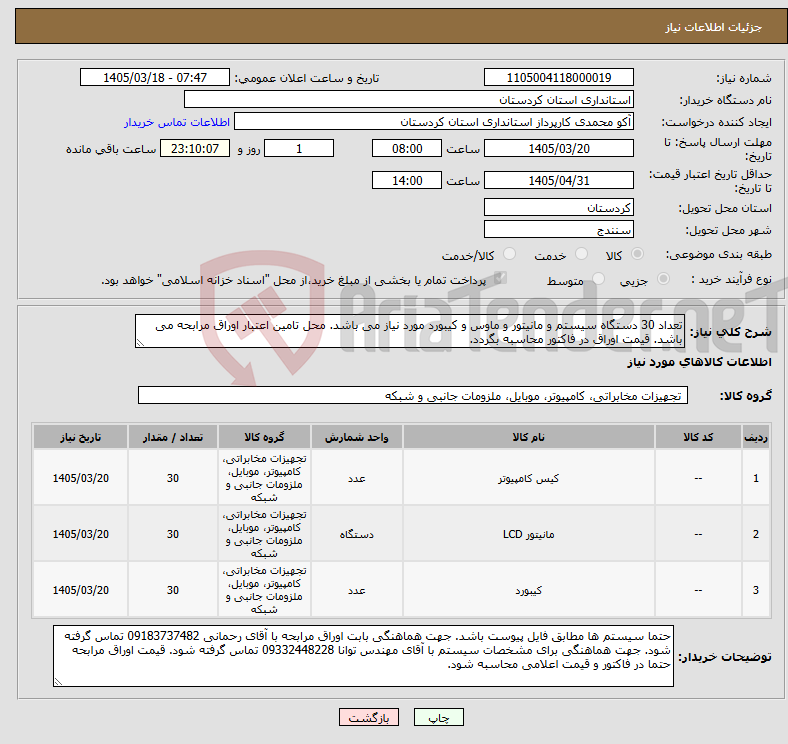Select the خدمت radio button
Image resolution: width=788 pixels, height=744 pixels.
(581, 254)
